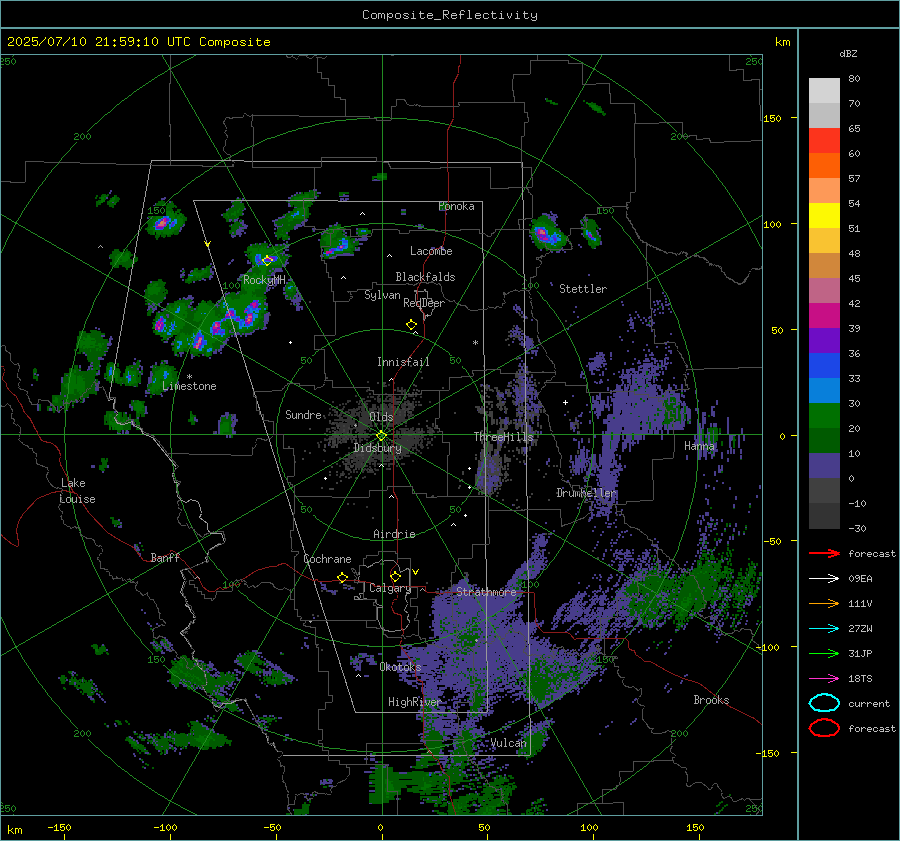
Task: Click the Banff town label
Action: 165,558
